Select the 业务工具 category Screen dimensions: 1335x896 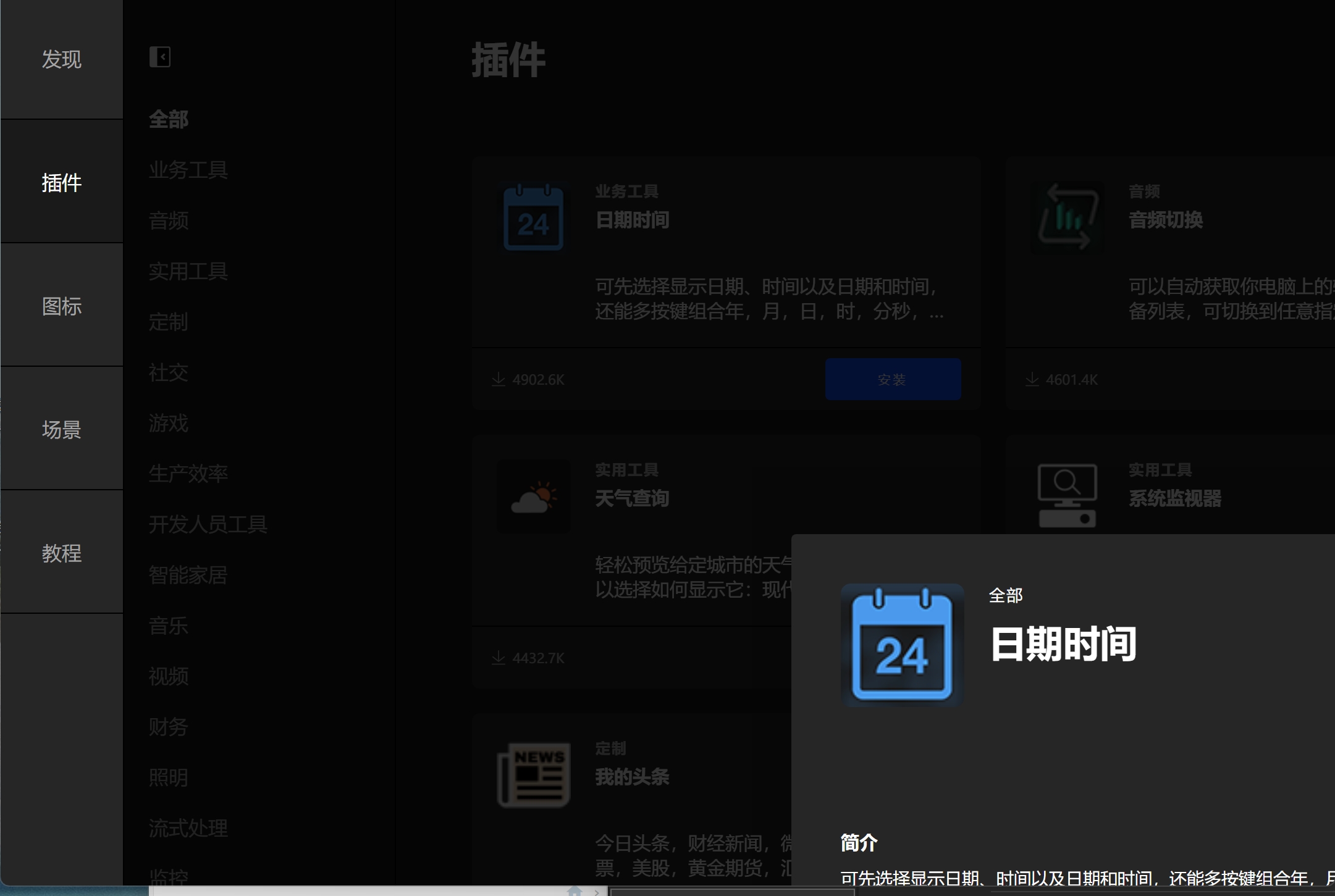coord(188,170)
